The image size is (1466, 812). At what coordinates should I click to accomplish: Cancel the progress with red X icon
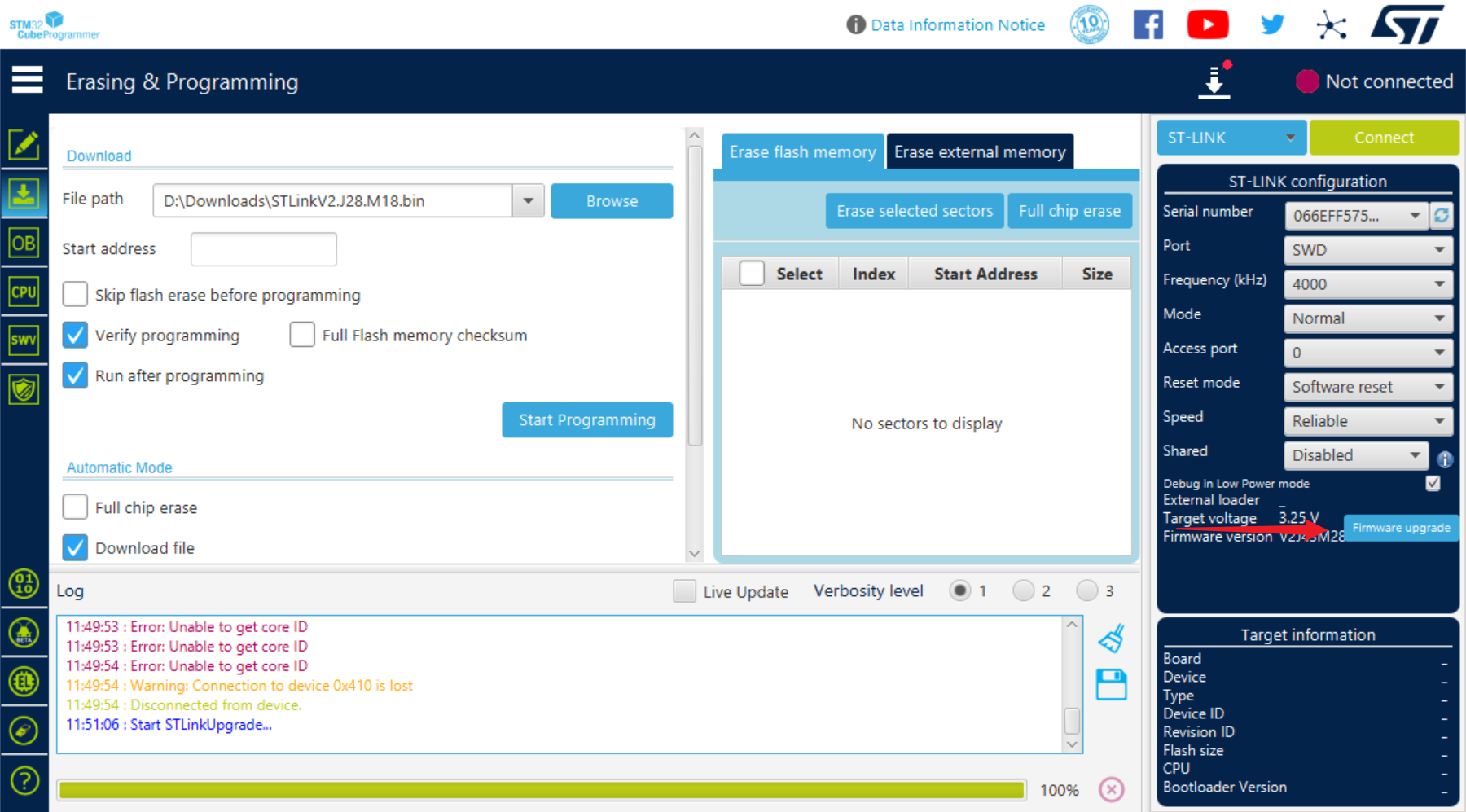(1112, 789)
